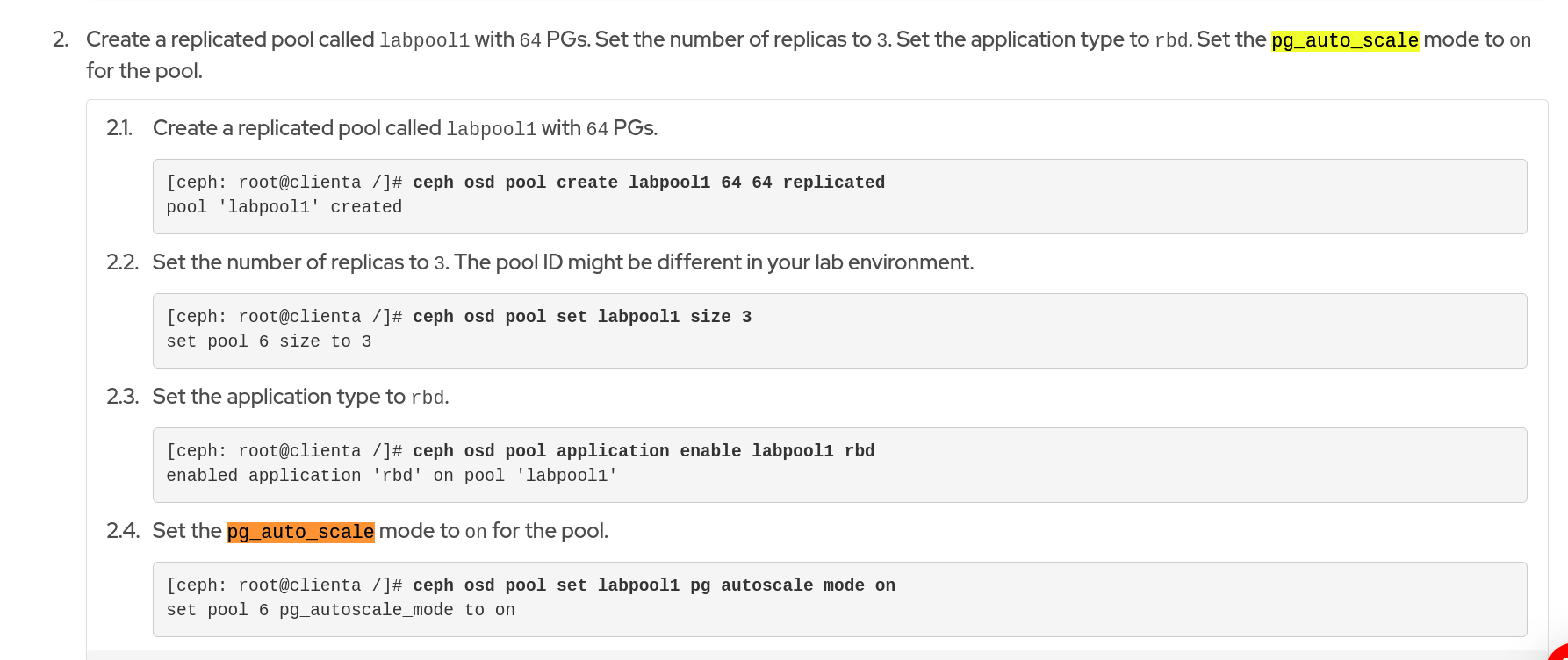Click the inline labpool1 code in step 2.1
The image size is (1568, 660).
(x=491, y=129)
